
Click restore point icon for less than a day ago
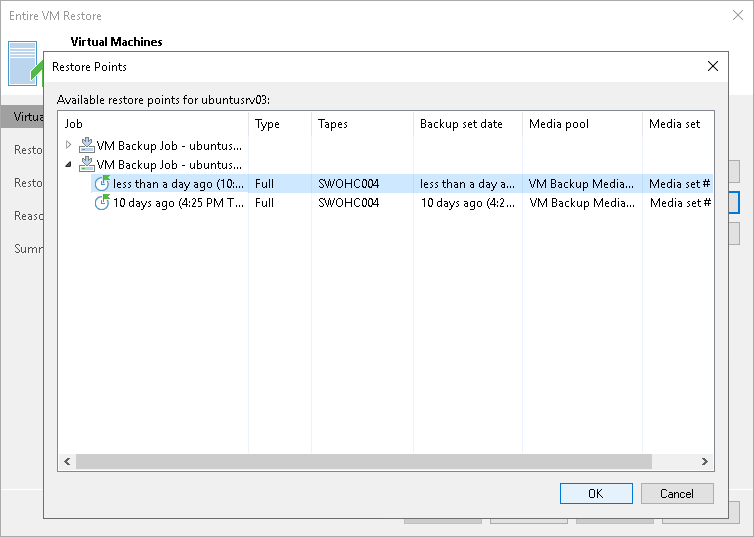[102, 184]
